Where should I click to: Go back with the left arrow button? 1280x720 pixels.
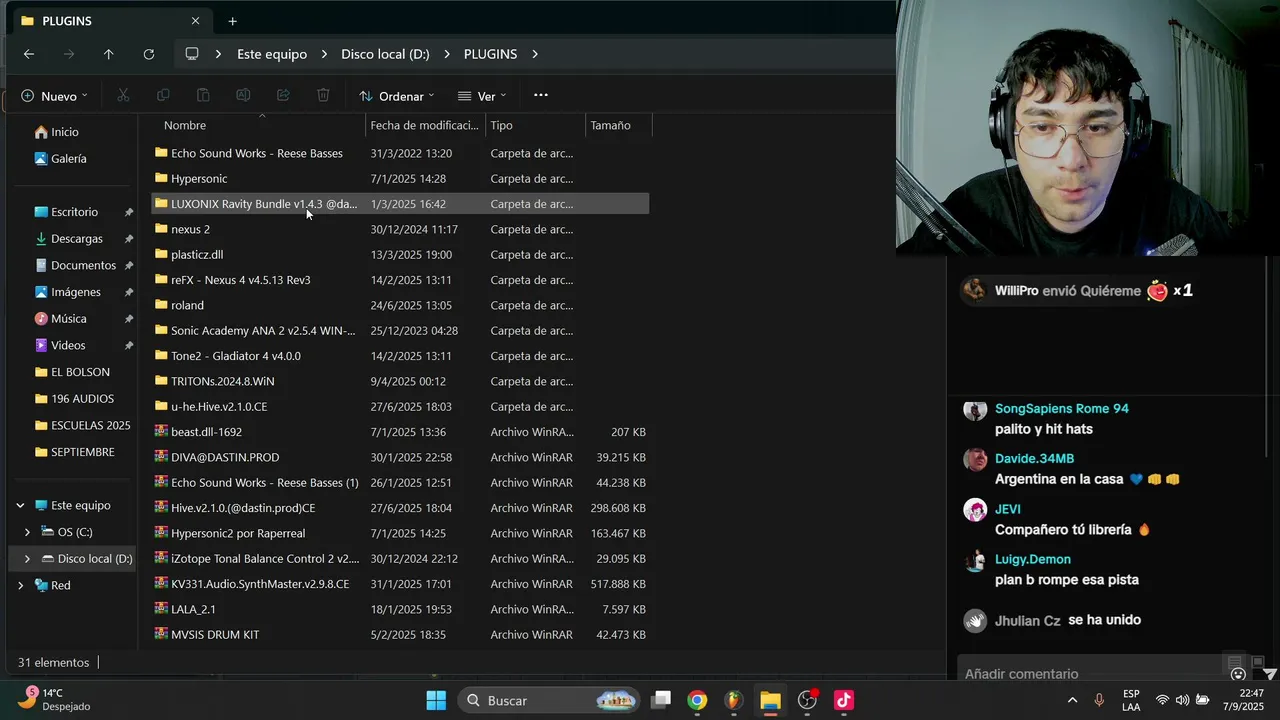29,54
